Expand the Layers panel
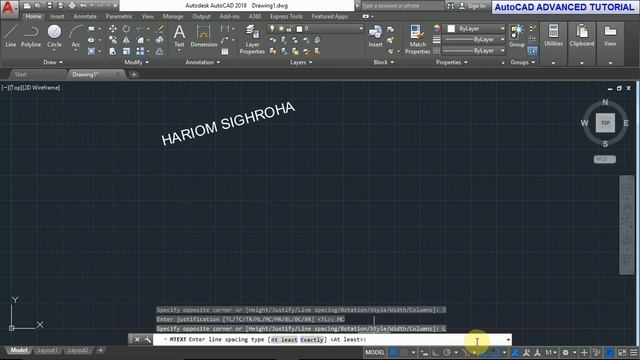Viewport: 640px width, 360px height. [301, 62]
